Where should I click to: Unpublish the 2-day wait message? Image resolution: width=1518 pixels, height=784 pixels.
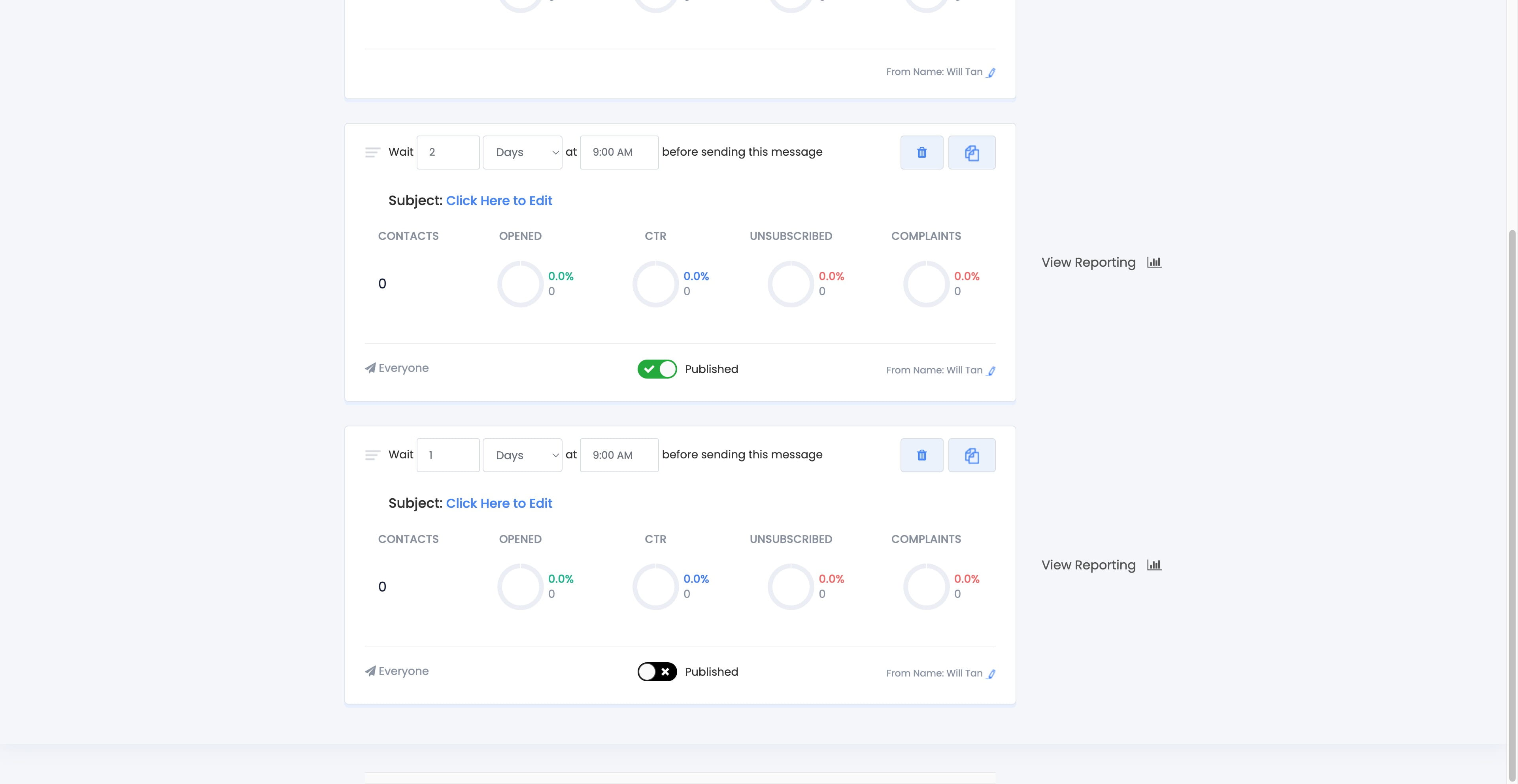click(x=657, y=369)
